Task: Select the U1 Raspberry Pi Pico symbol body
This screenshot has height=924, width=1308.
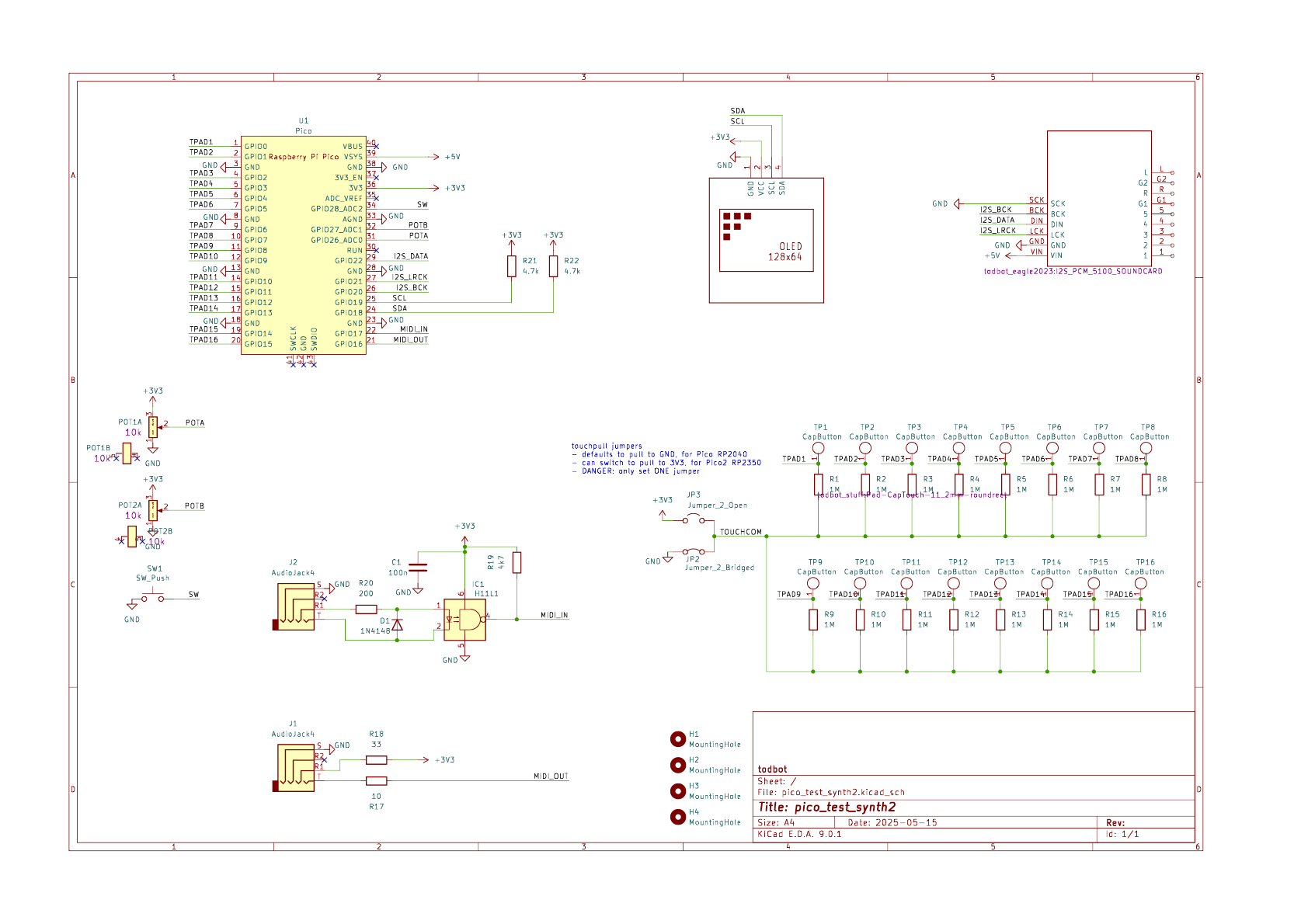Action: coord(304,245)
